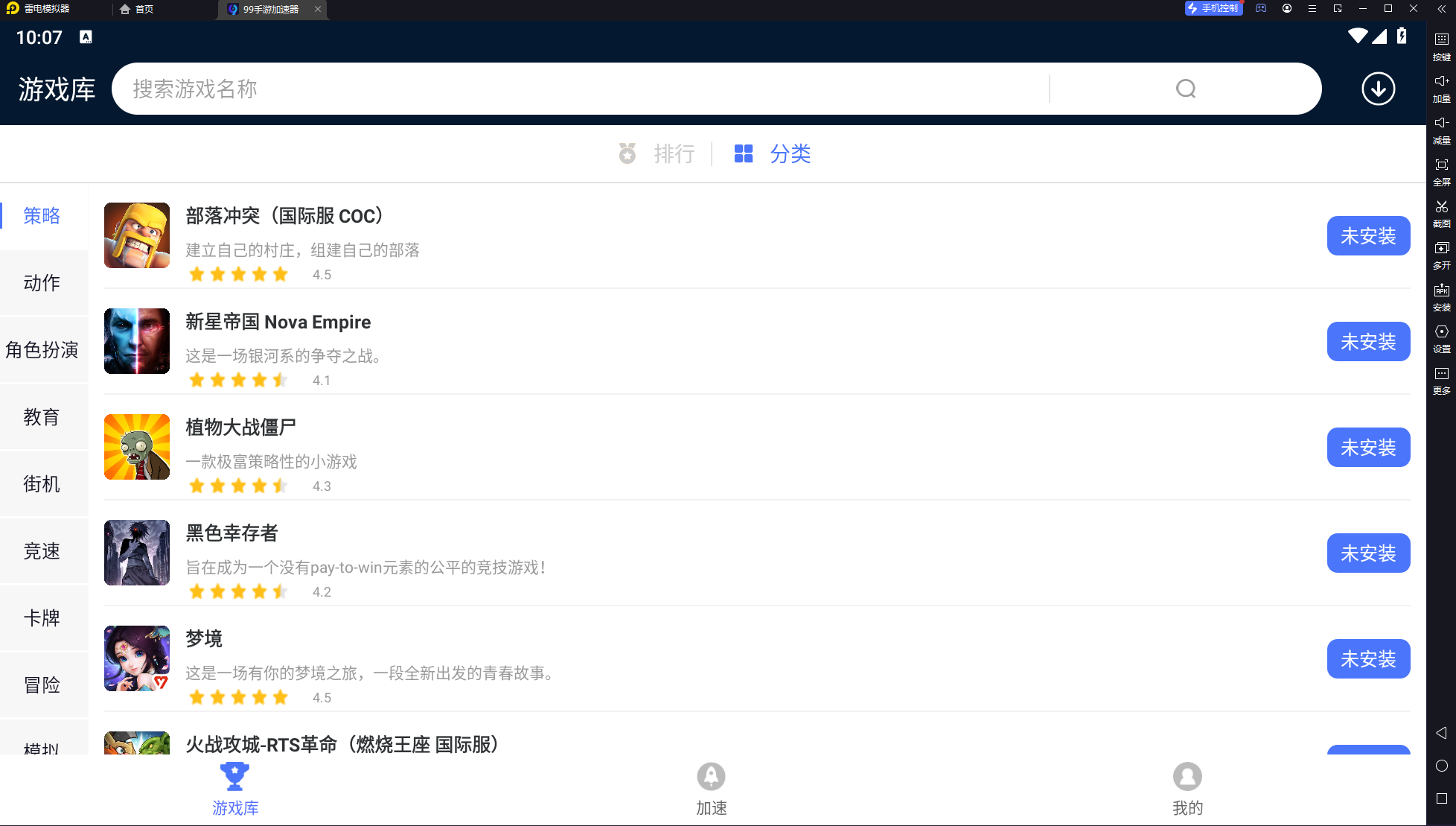The height and width of the screenshot is (826, 1456).
Task: Take a screenshot with 截图 scissors icon
Action: [1442, 212]
